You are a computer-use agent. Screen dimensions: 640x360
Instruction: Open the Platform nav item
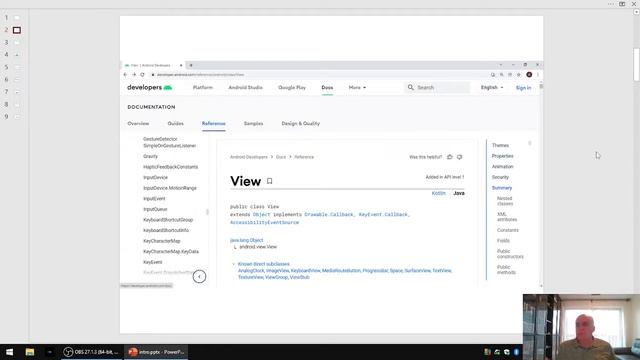point(203,87)
